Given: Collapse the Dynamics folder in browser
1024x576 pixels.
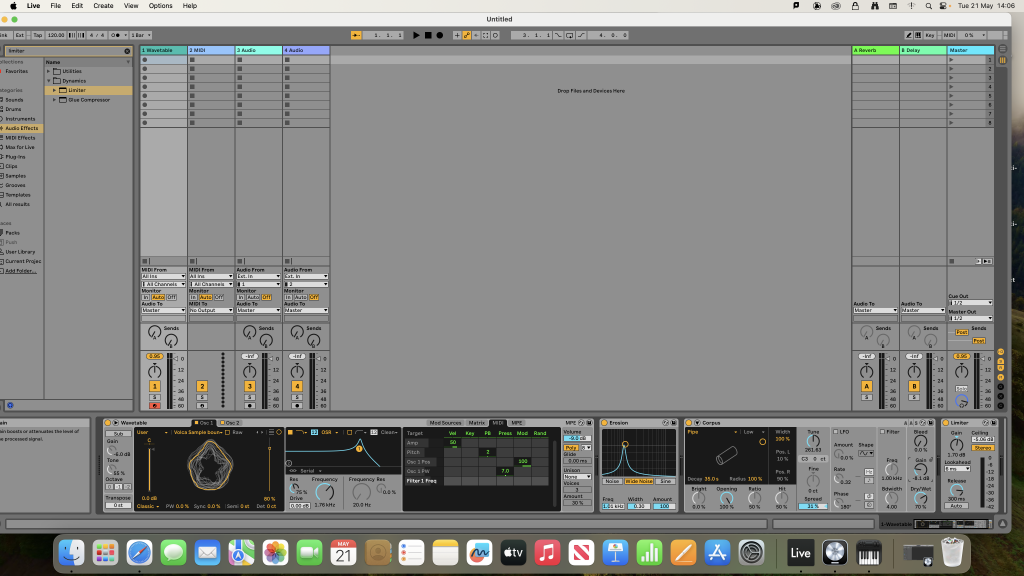Looking at the screenshot, I should (48, 81).
